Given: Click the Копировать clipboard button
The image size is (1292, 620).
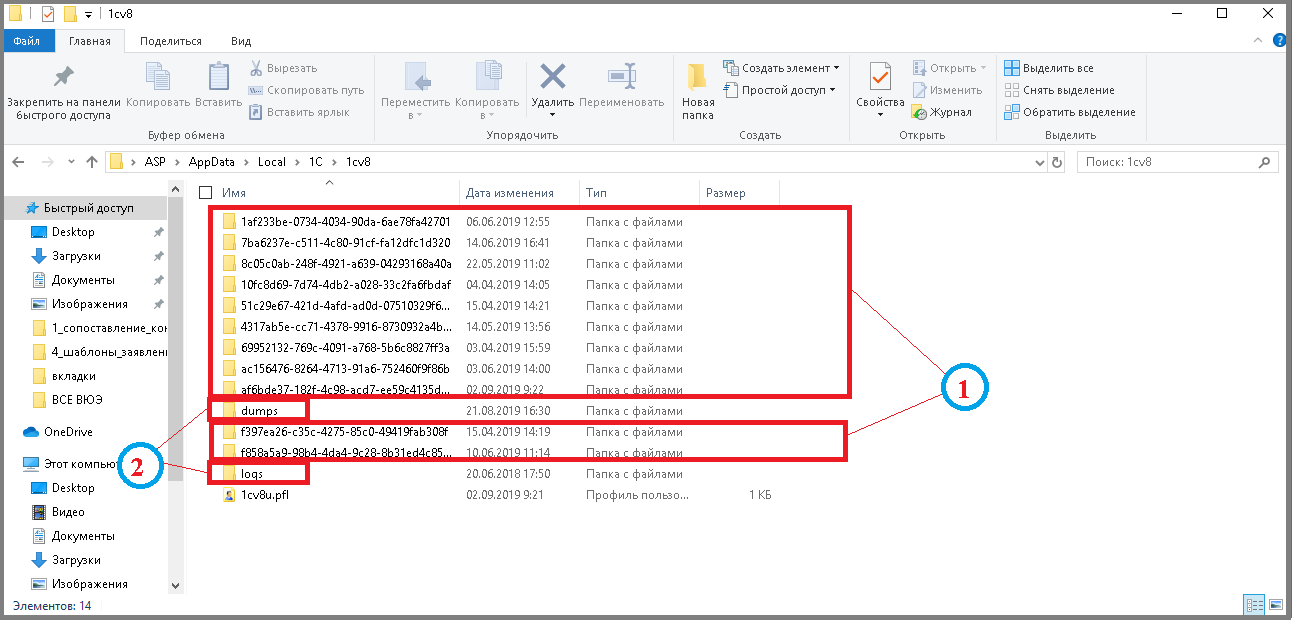Looking at the screenshot, I should (158, 85).
